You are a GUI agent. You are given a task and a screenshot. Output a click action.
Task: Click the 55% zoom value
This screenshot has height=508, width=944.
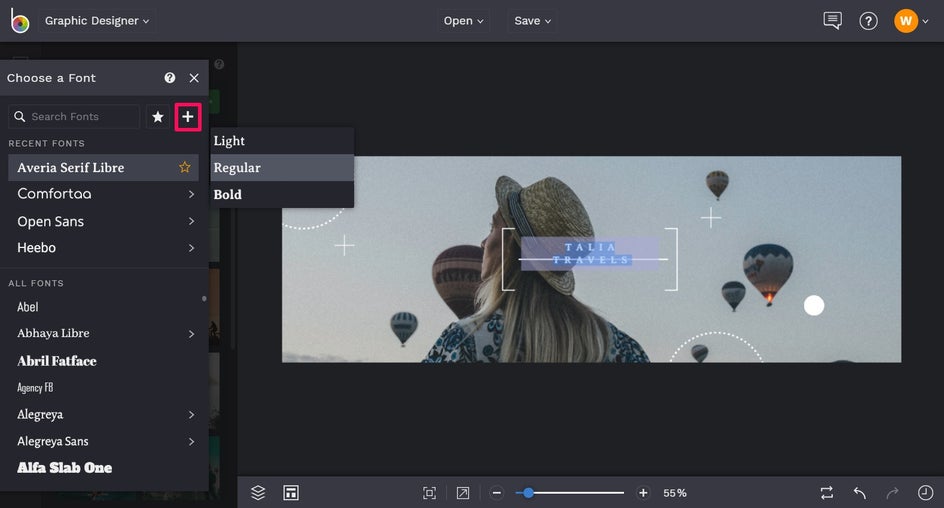675,493
